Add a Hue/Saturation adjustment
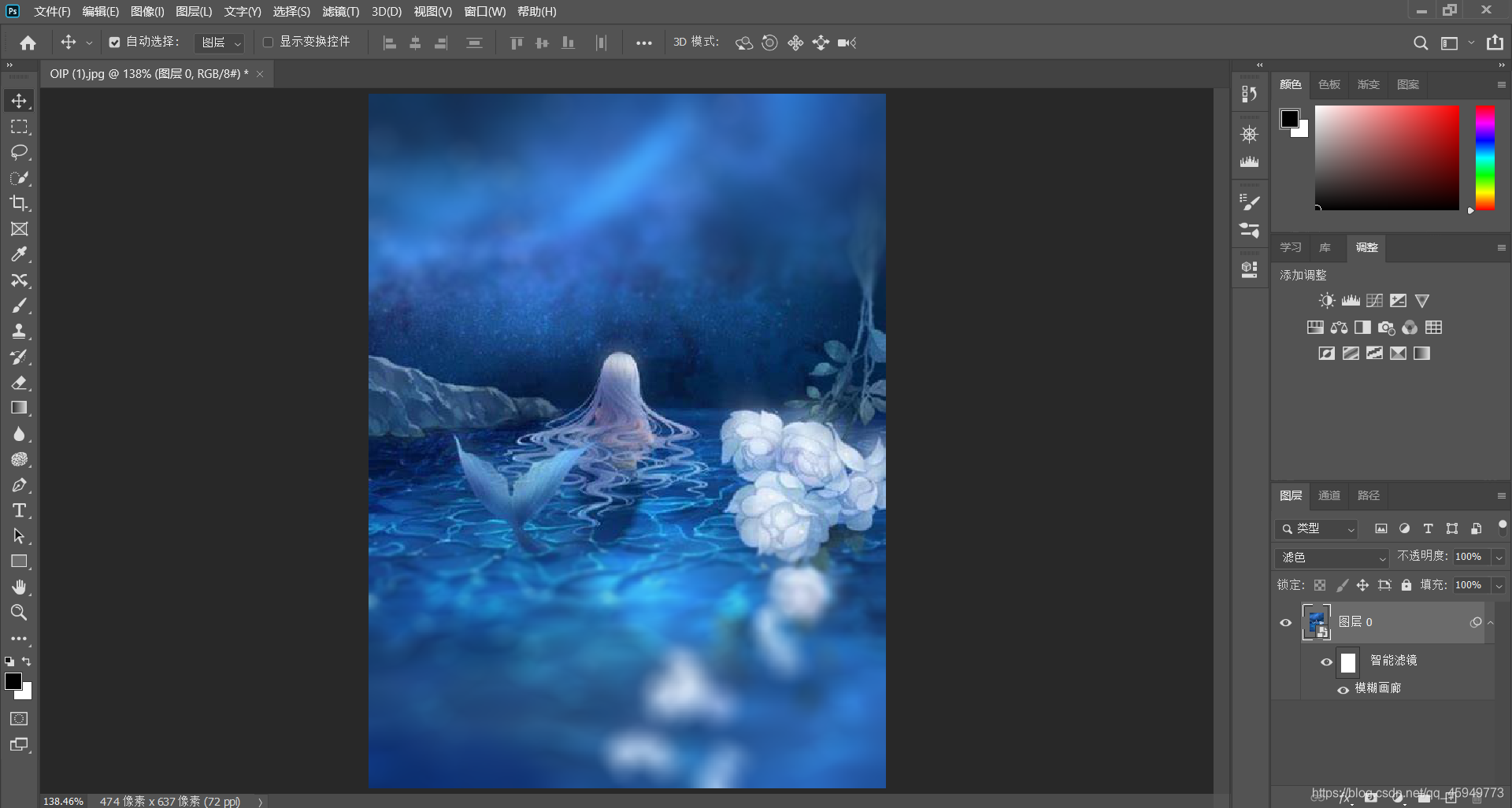 point(1315,328)
